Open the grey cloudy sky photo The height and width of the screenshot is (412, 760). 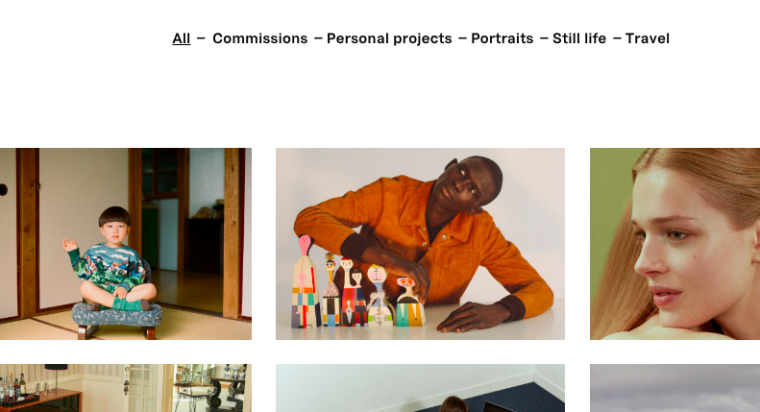point(675,388)
